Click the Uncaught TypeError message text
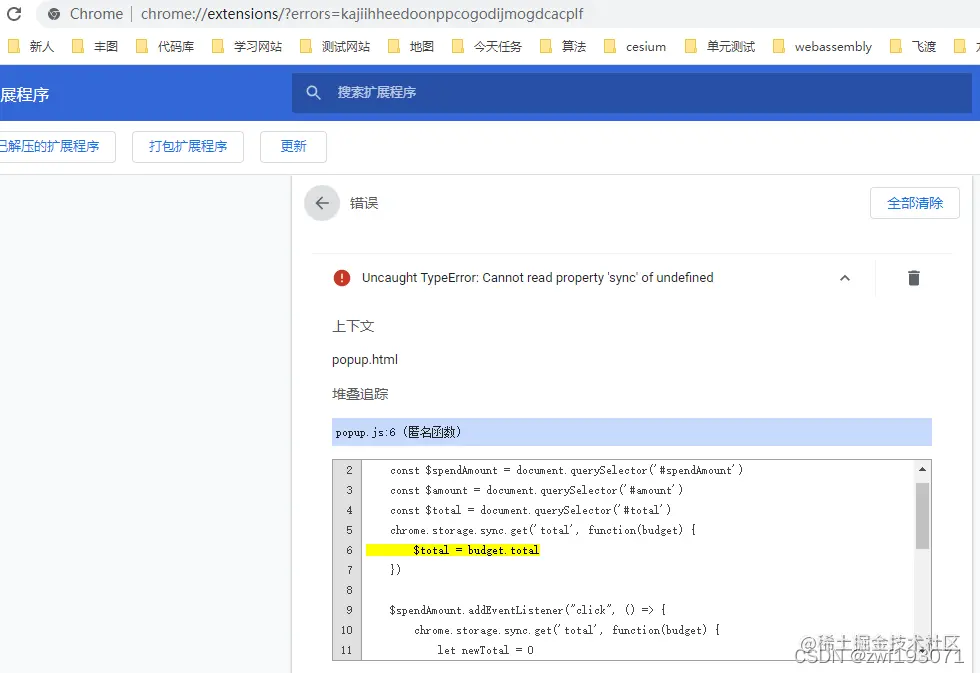The image size is (980, 673). point(538,277)
